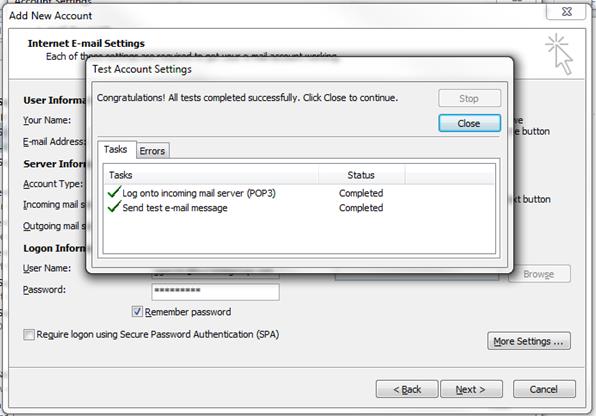Image resolution: width=596 pixels, height=416 pixels.
Task: Select the Tasks tab
Action: coord(116,149)
